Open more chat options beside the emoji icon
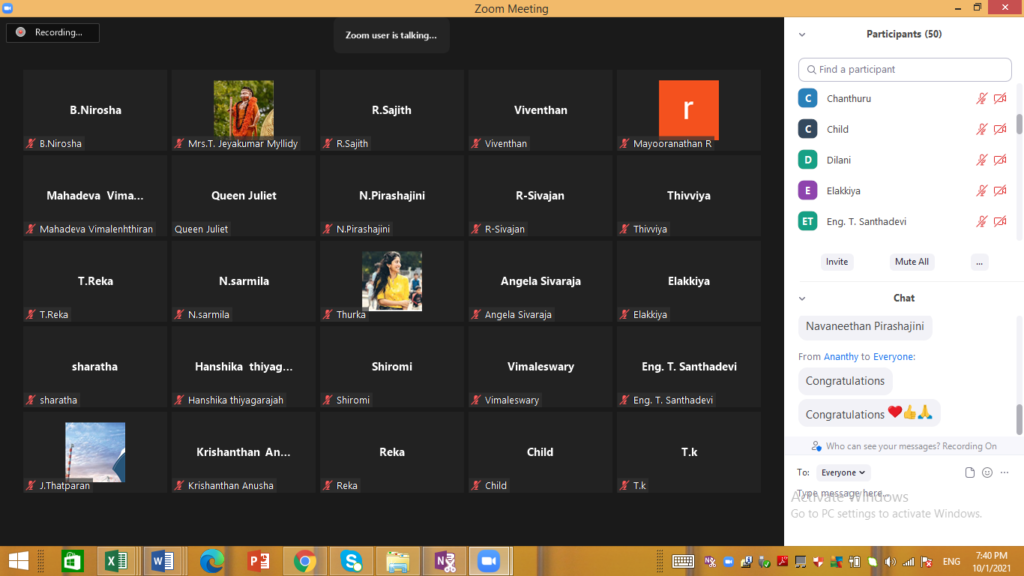 pos(1004,472)
